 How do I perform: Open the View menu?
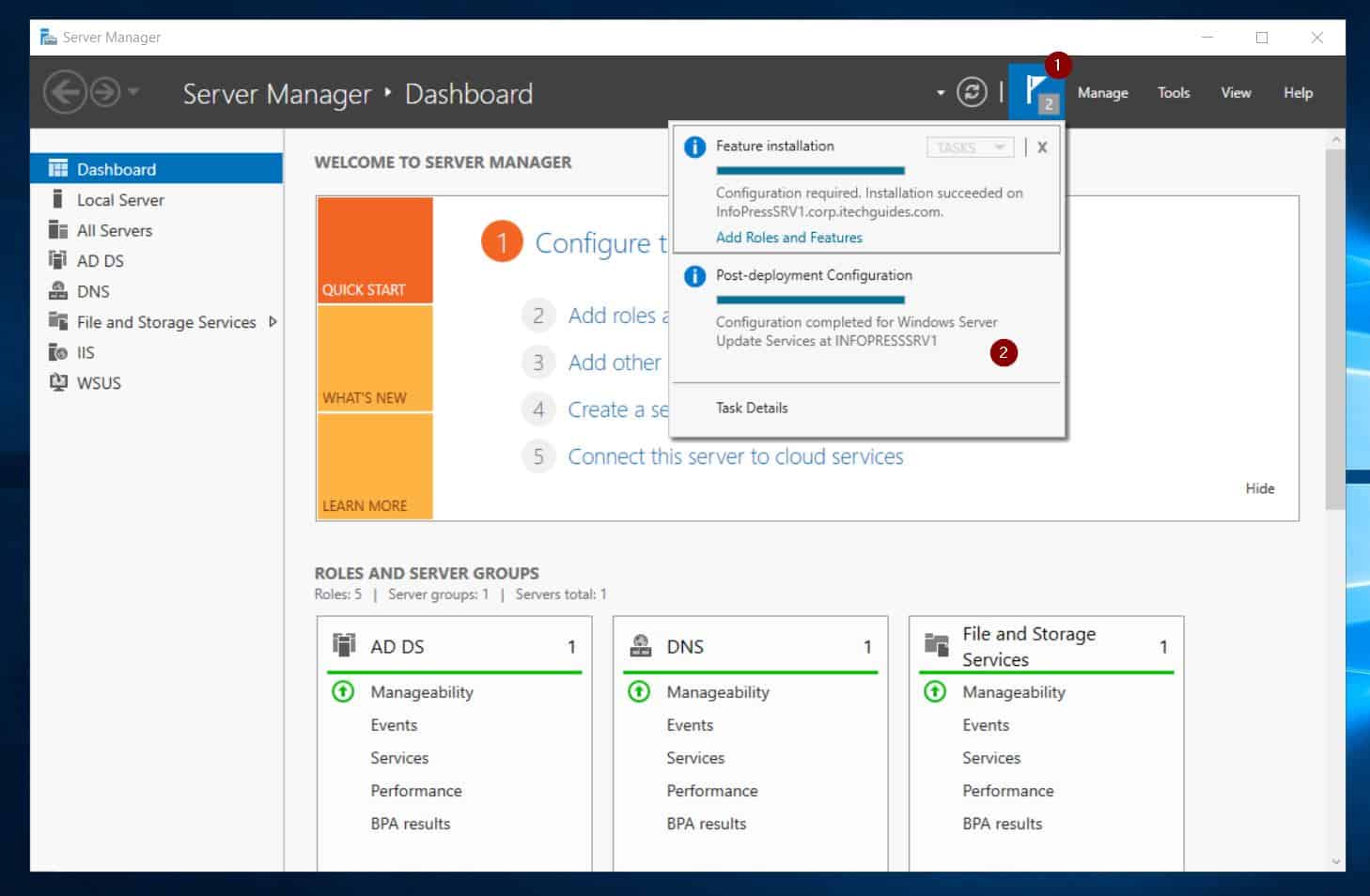[x=1236, y=93]
